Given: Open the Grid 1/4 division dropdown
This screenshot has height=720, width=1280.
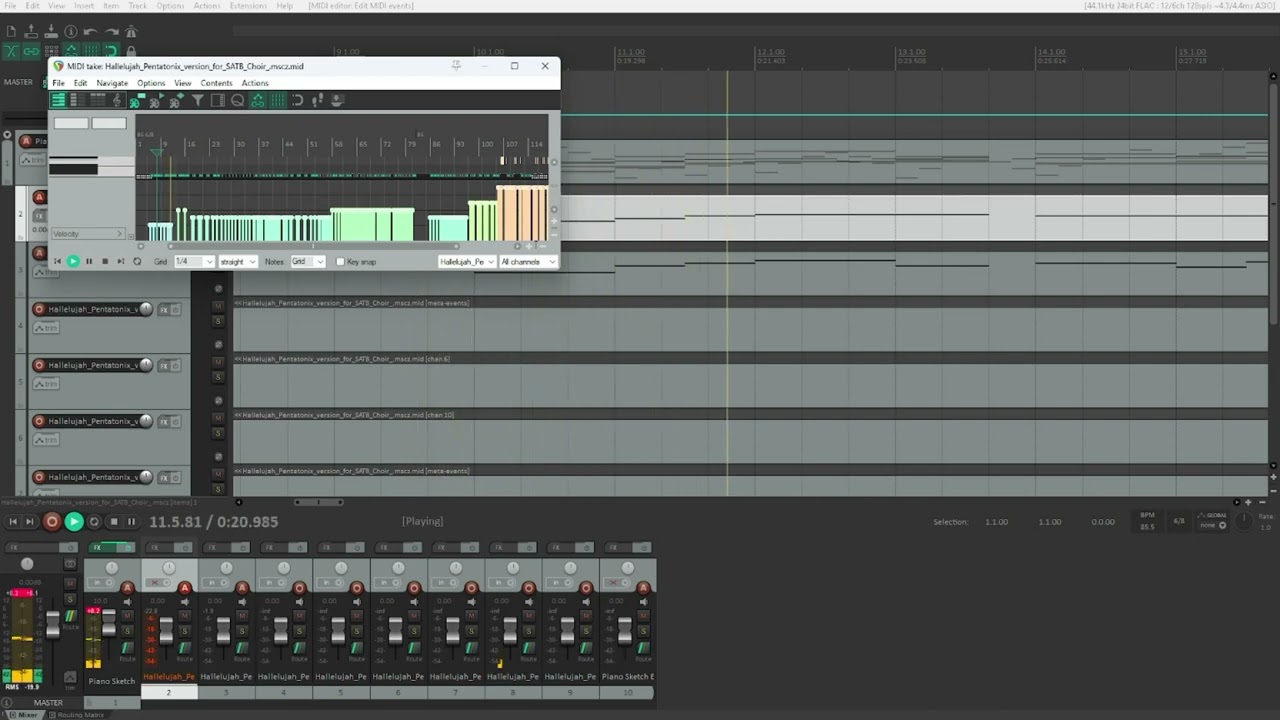Looking at the screenshot, I should click(x=194, y=262).
